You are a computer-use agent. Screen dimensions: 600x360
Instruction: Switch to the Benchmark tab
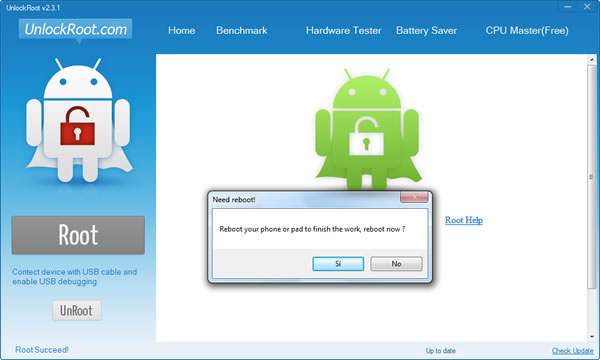click(x=241, y=30)
